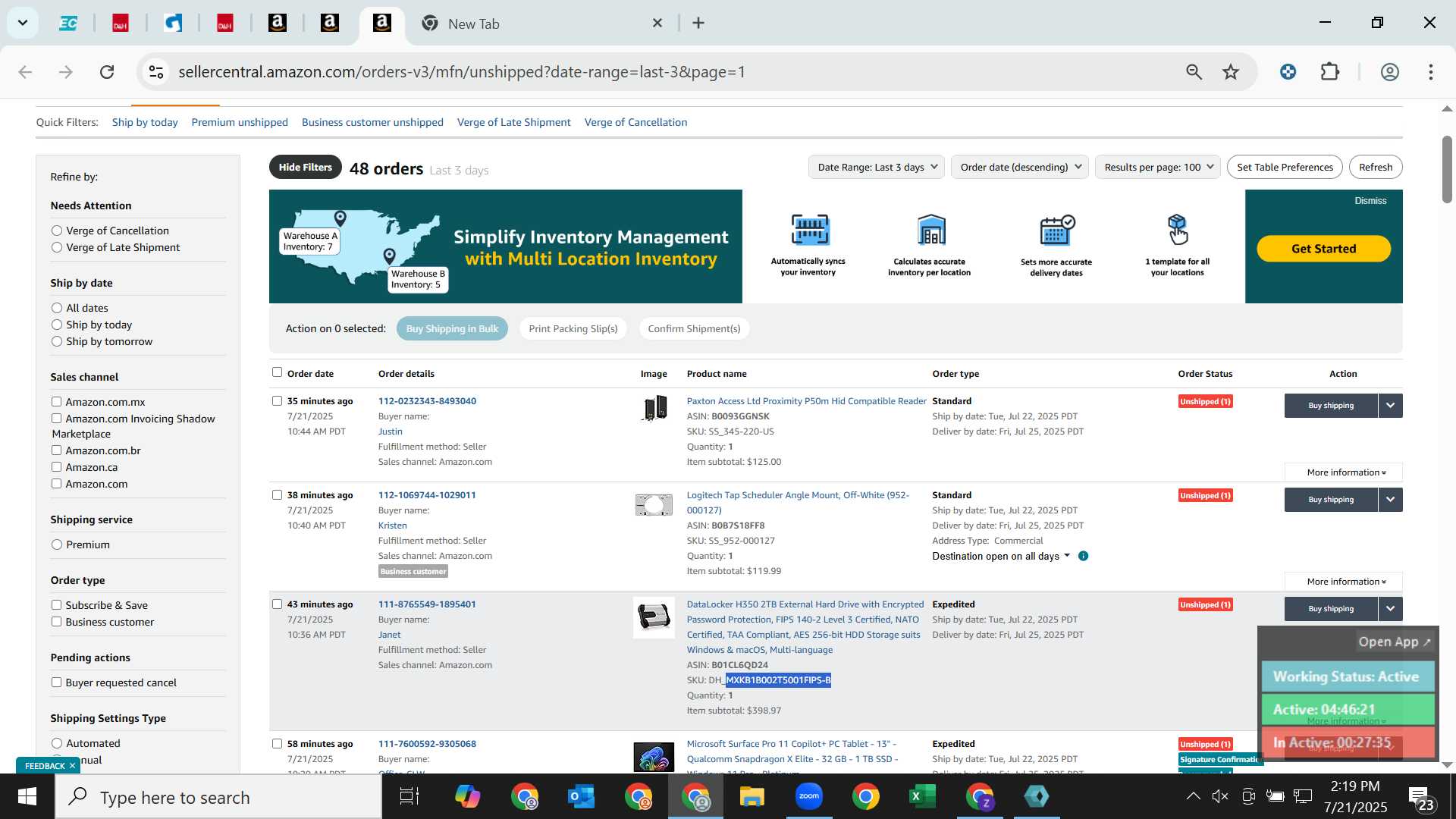
Task: Click Hide Filters button
Action: pos(306,168)
